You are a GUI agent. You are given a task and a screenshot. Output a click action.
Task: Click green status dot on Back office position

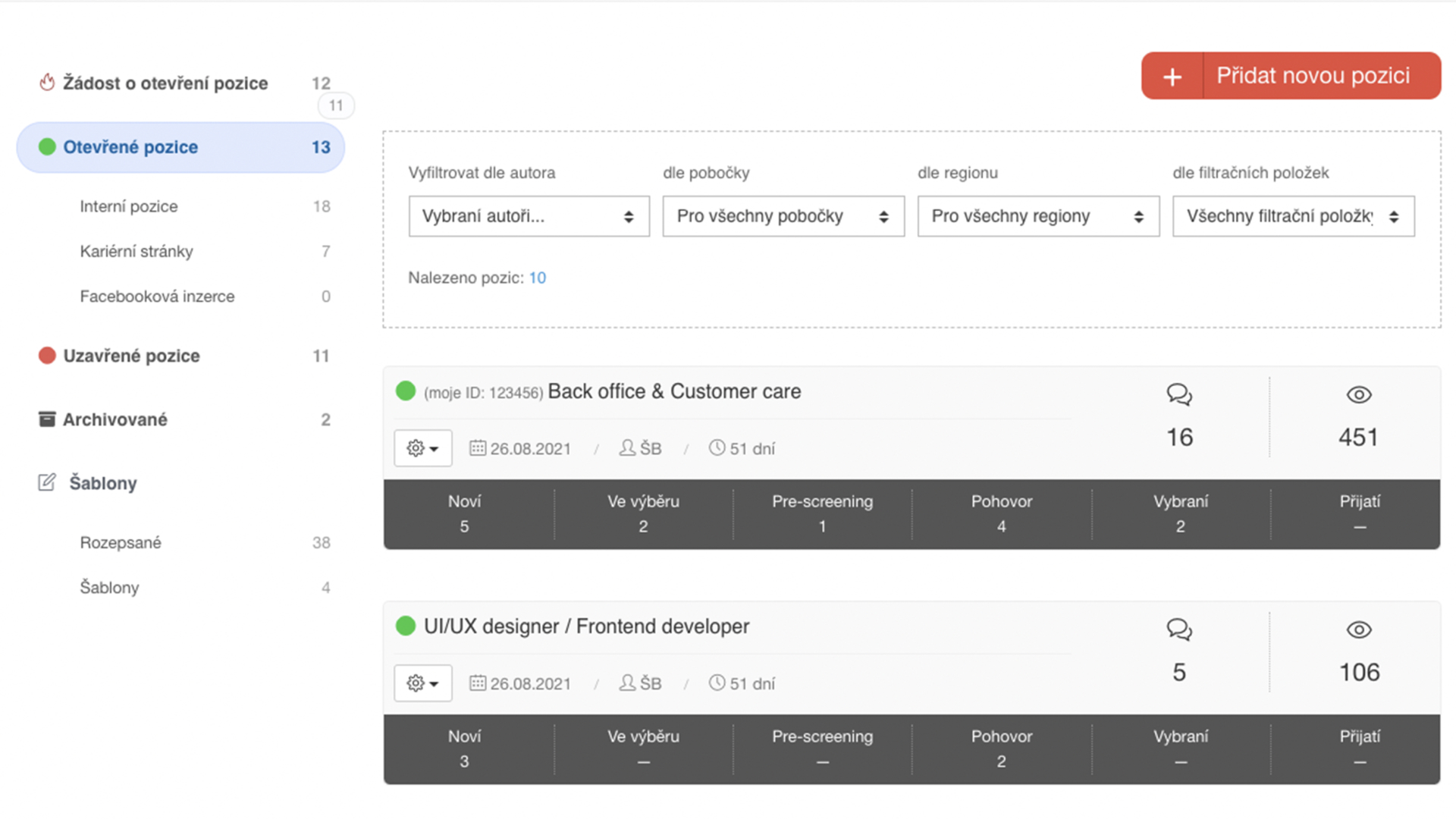pyautogui.click(x=406, y=391)
